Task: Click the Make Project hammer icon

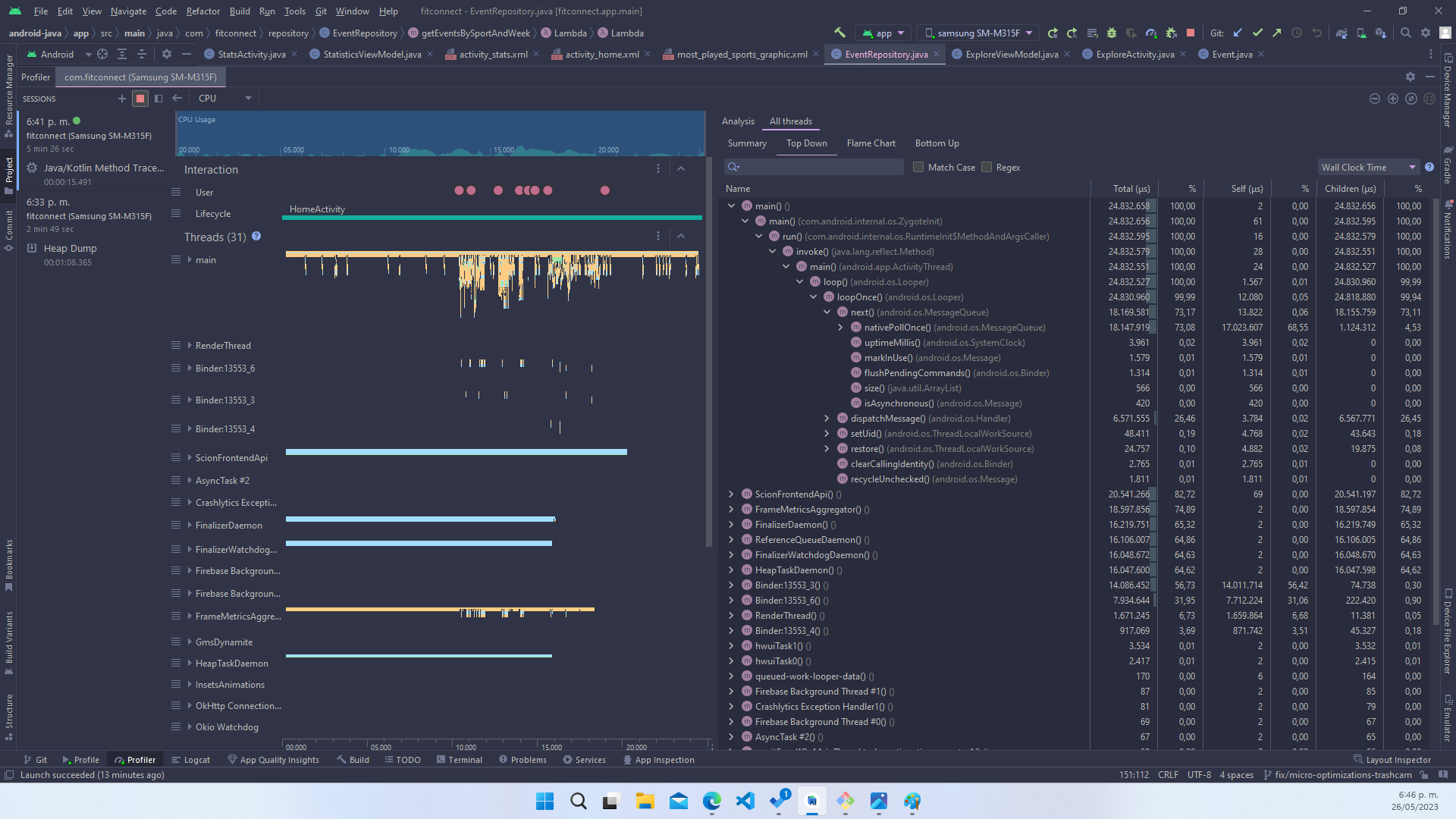Action: point(839,33)
